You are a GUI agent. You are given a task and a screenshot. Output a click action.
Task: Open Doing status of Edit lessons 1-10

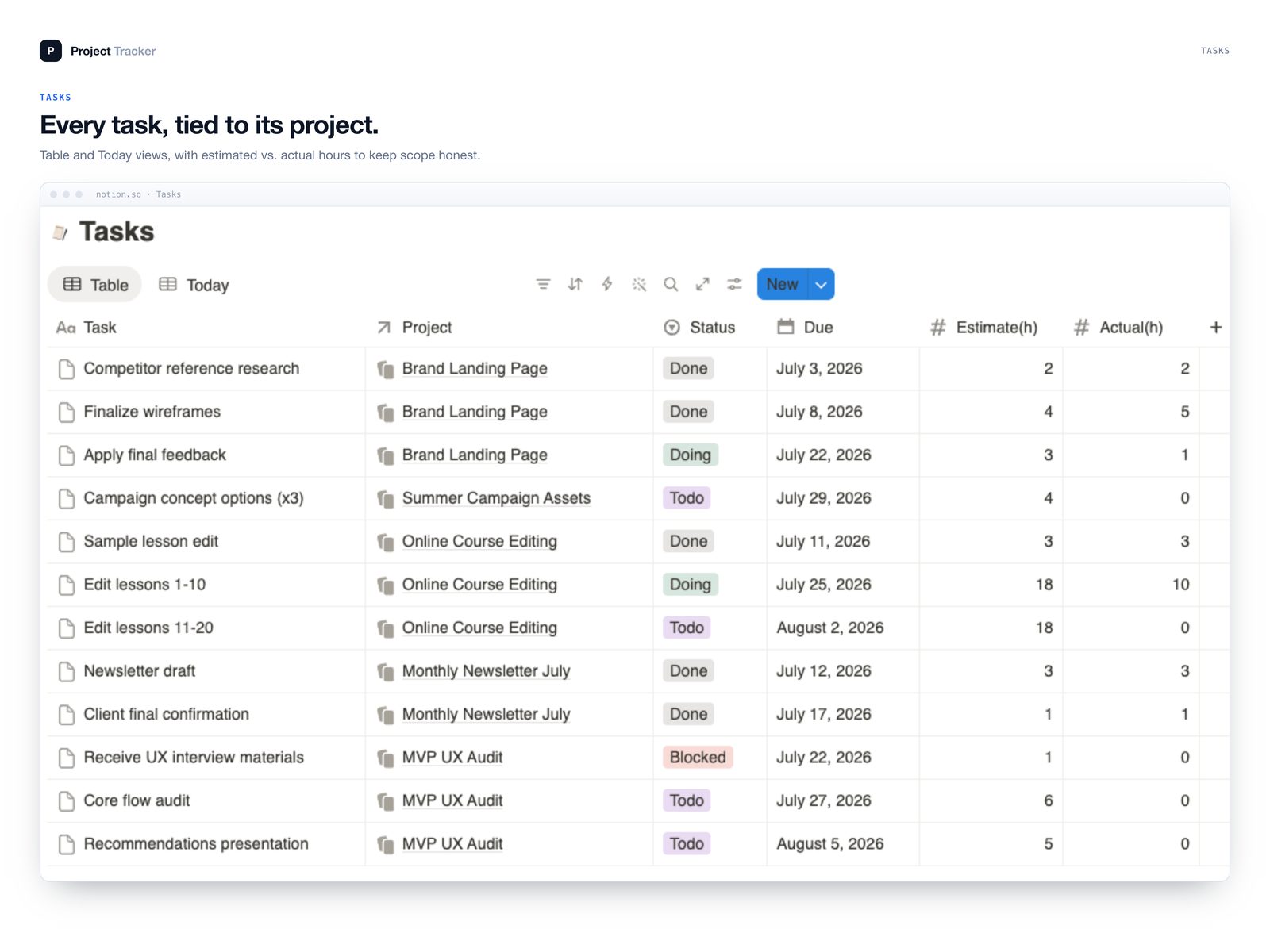[x=690, y=585]
